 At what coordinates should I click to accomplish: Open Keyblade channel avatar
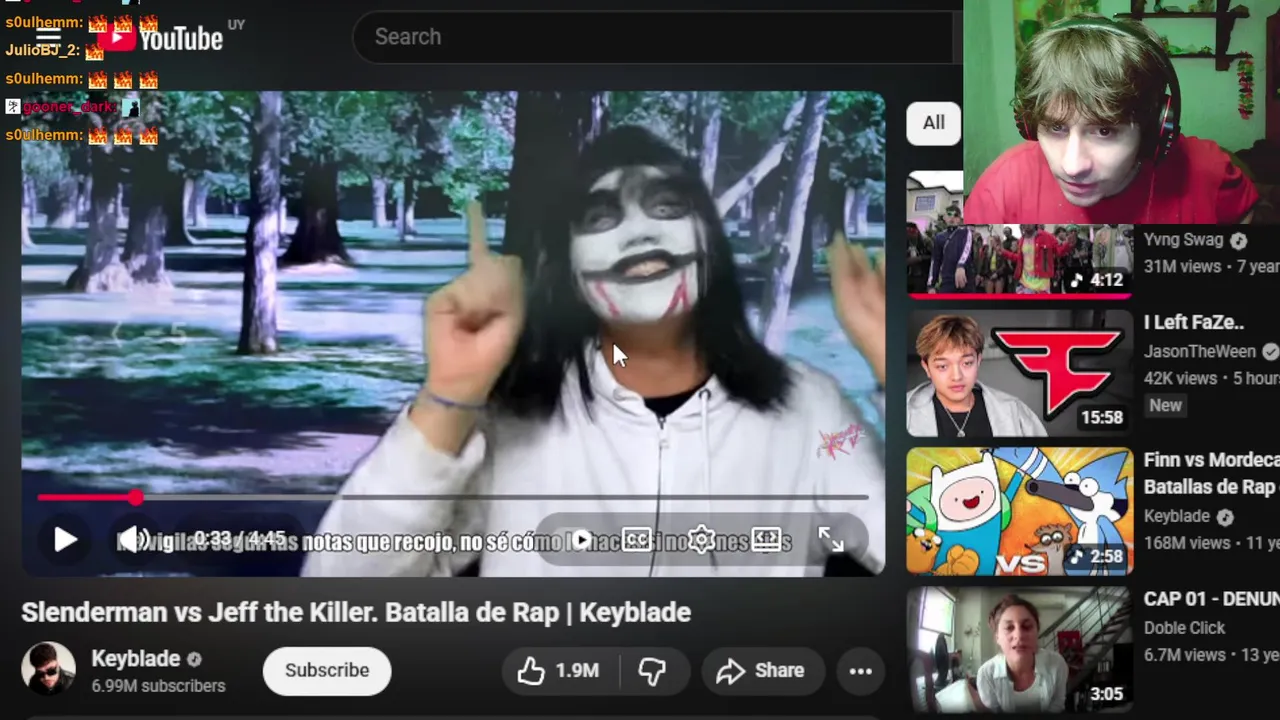48,669
